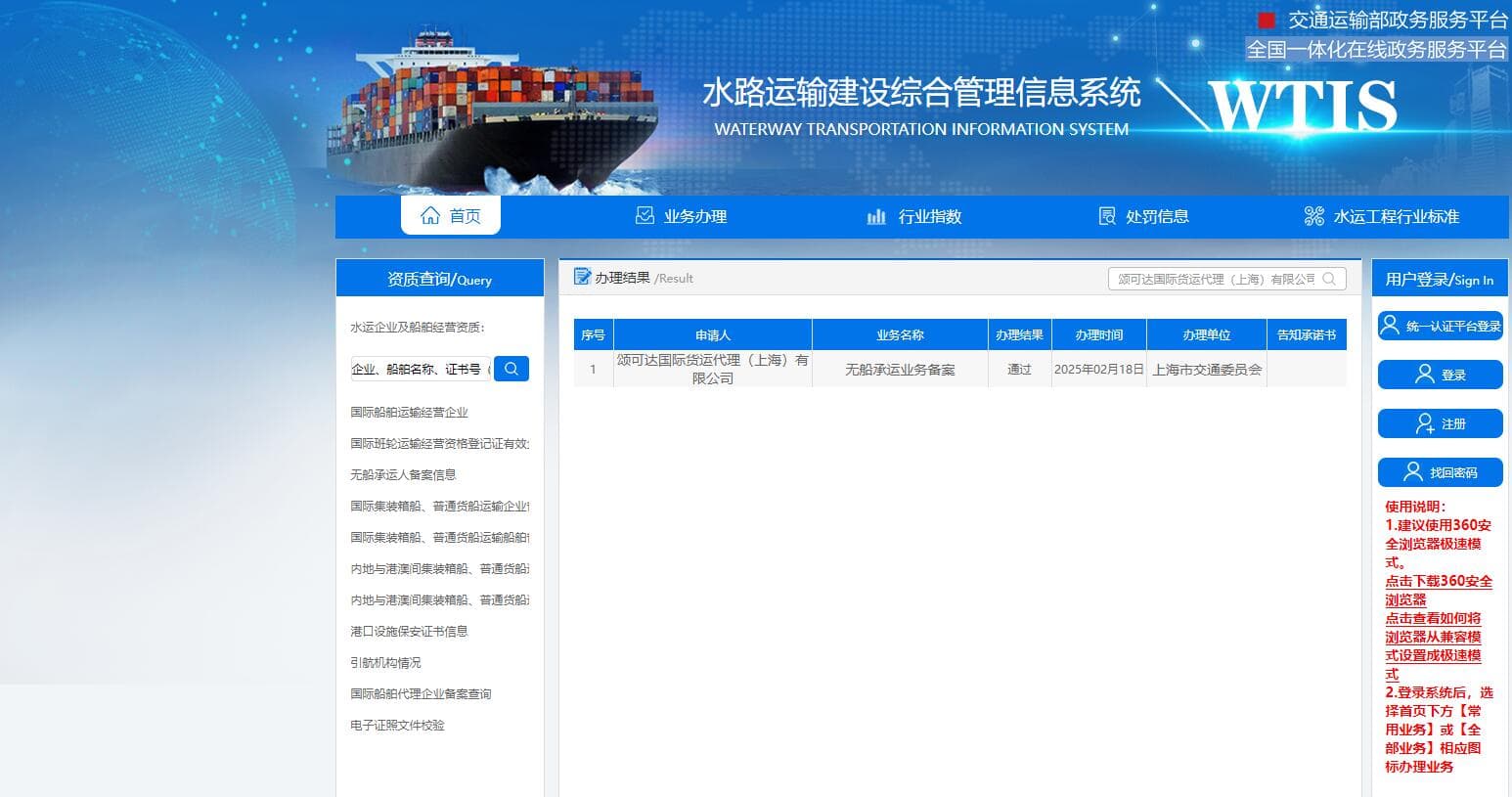The image size is (1512, 797).
Task: Click the 找回密码 button
Action: coord(1441,472)
